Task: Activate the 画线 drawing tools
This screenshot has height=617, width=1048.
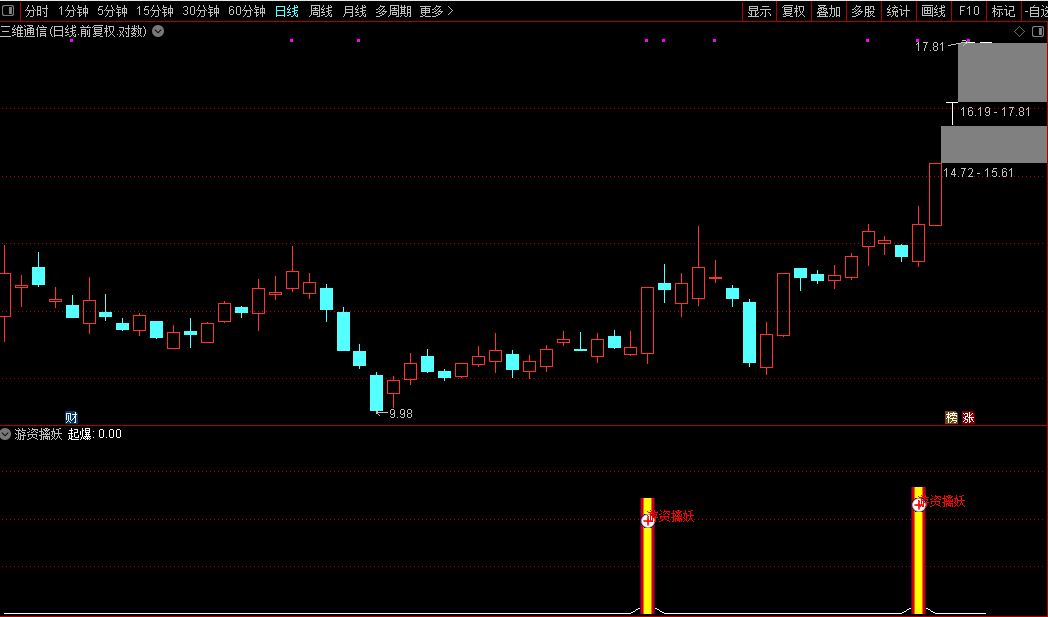Action: [x=933, y=11]
